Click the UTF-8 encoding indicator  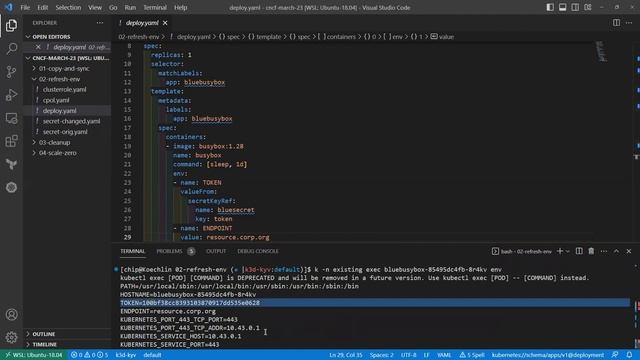click(409, 355)
